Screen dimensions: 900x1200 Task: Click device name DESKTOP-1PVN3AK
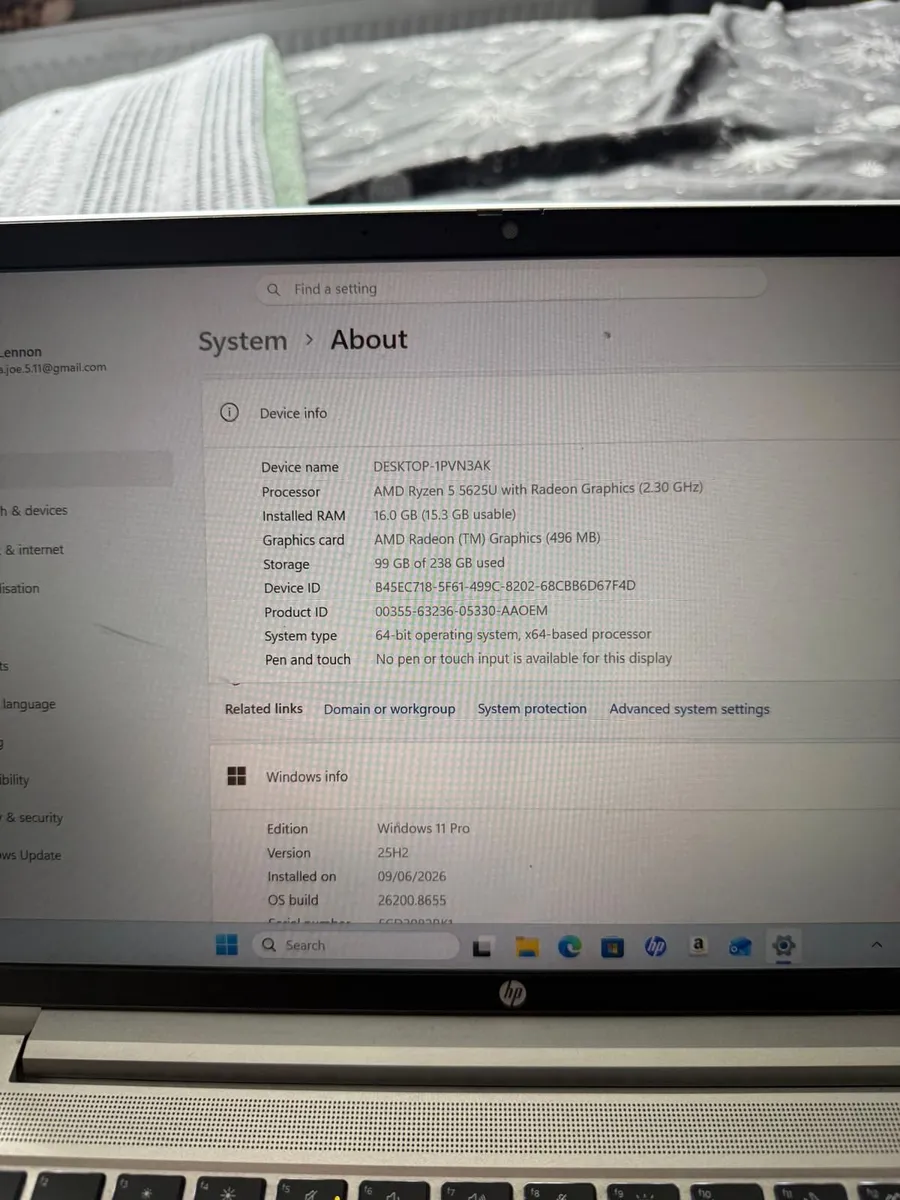(432, 466)
